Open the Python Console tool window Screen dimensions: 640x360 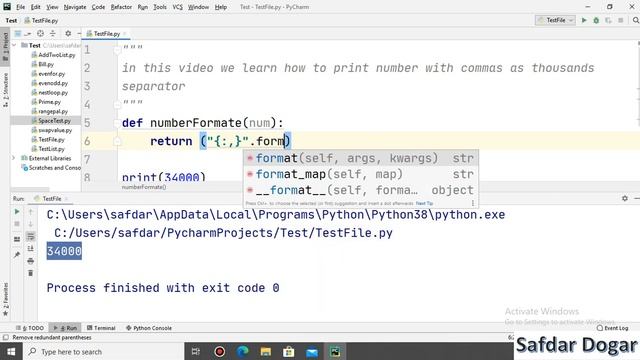(149, 328)
